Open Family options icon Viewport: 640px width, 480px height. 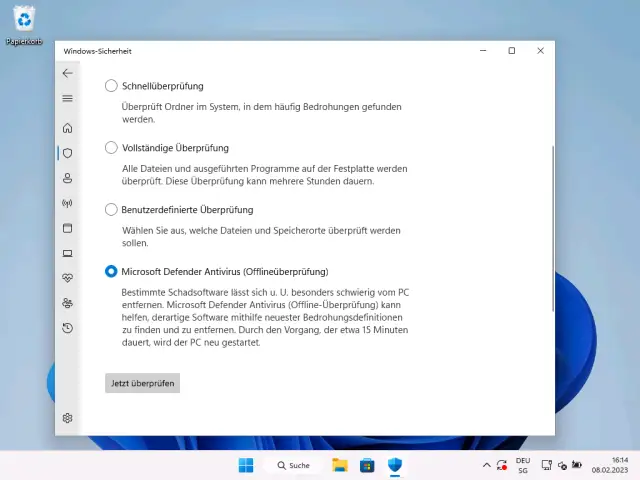(x=68, y=303)
